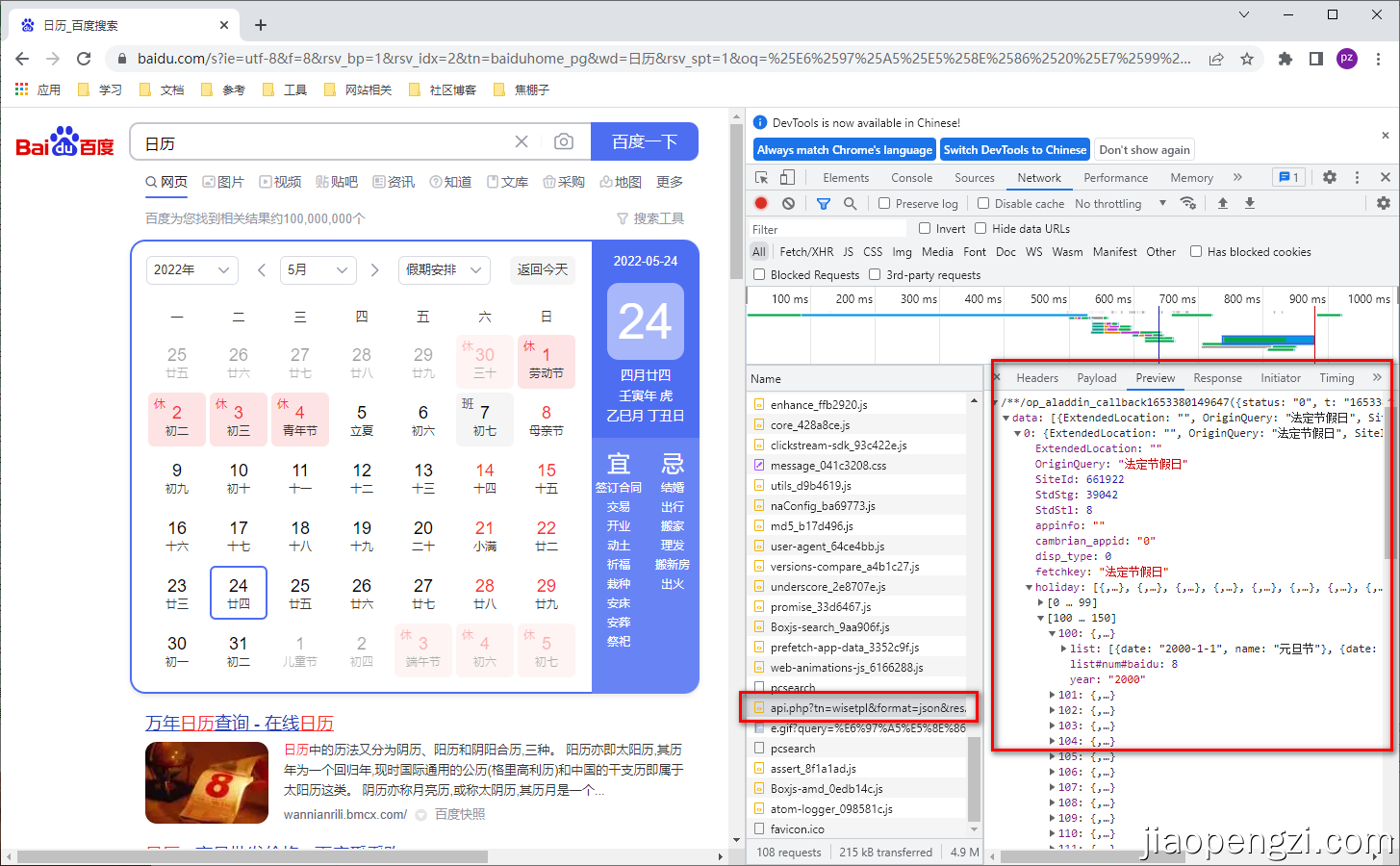This screenshot has width=1400, height=866.
Task: Open Chrome main menu three dots
Action: pos(1379,59)
